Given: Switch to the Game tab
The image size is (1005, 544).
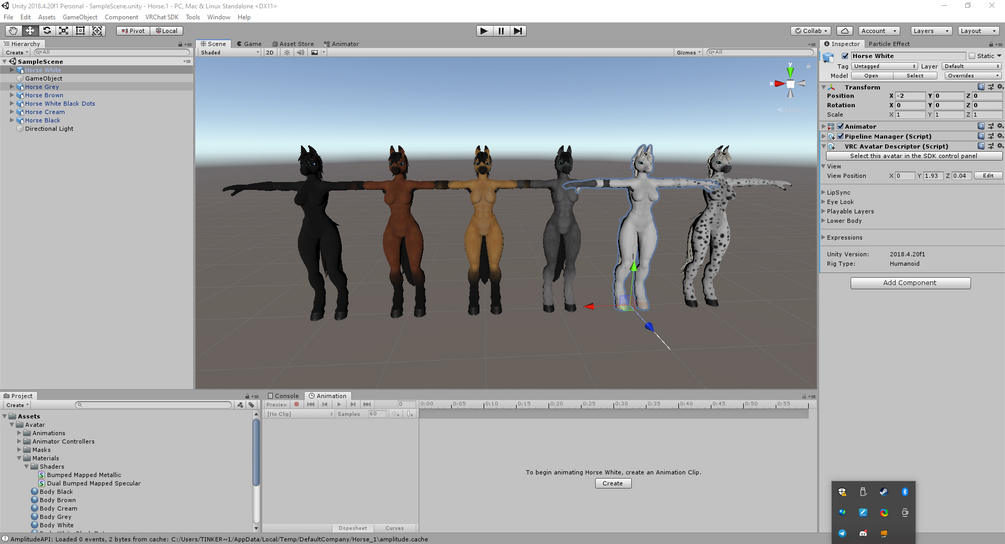Looking at the screenshot, I should pyautogui.click(x=249, y=44).
